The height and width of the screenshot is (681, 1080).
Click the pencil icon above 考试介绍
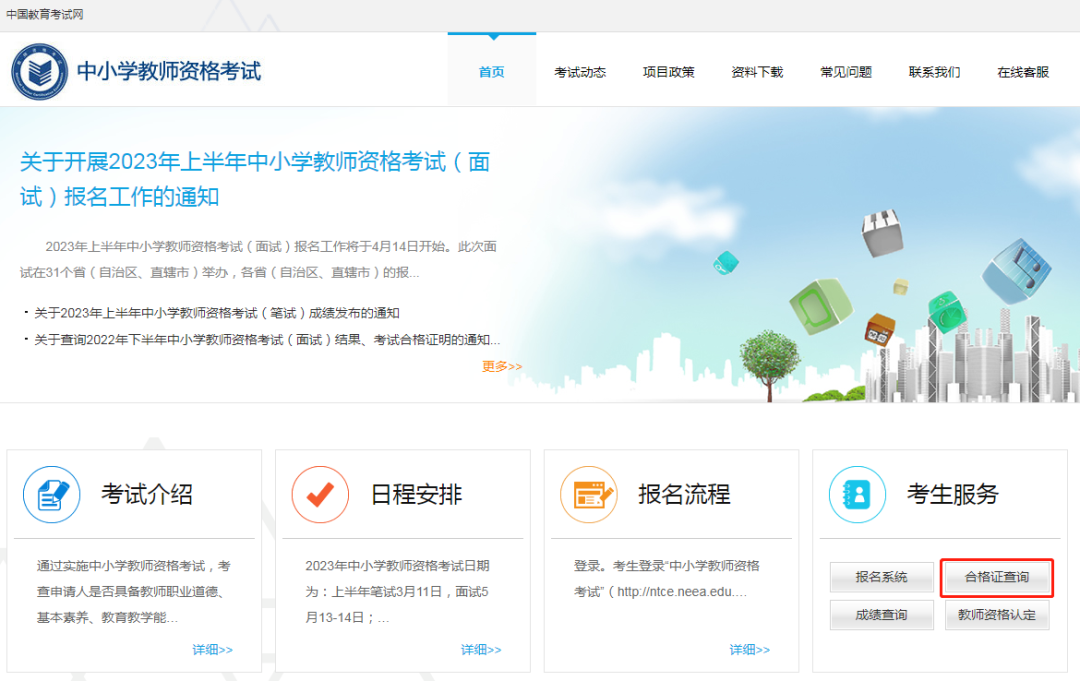(51, 494)
